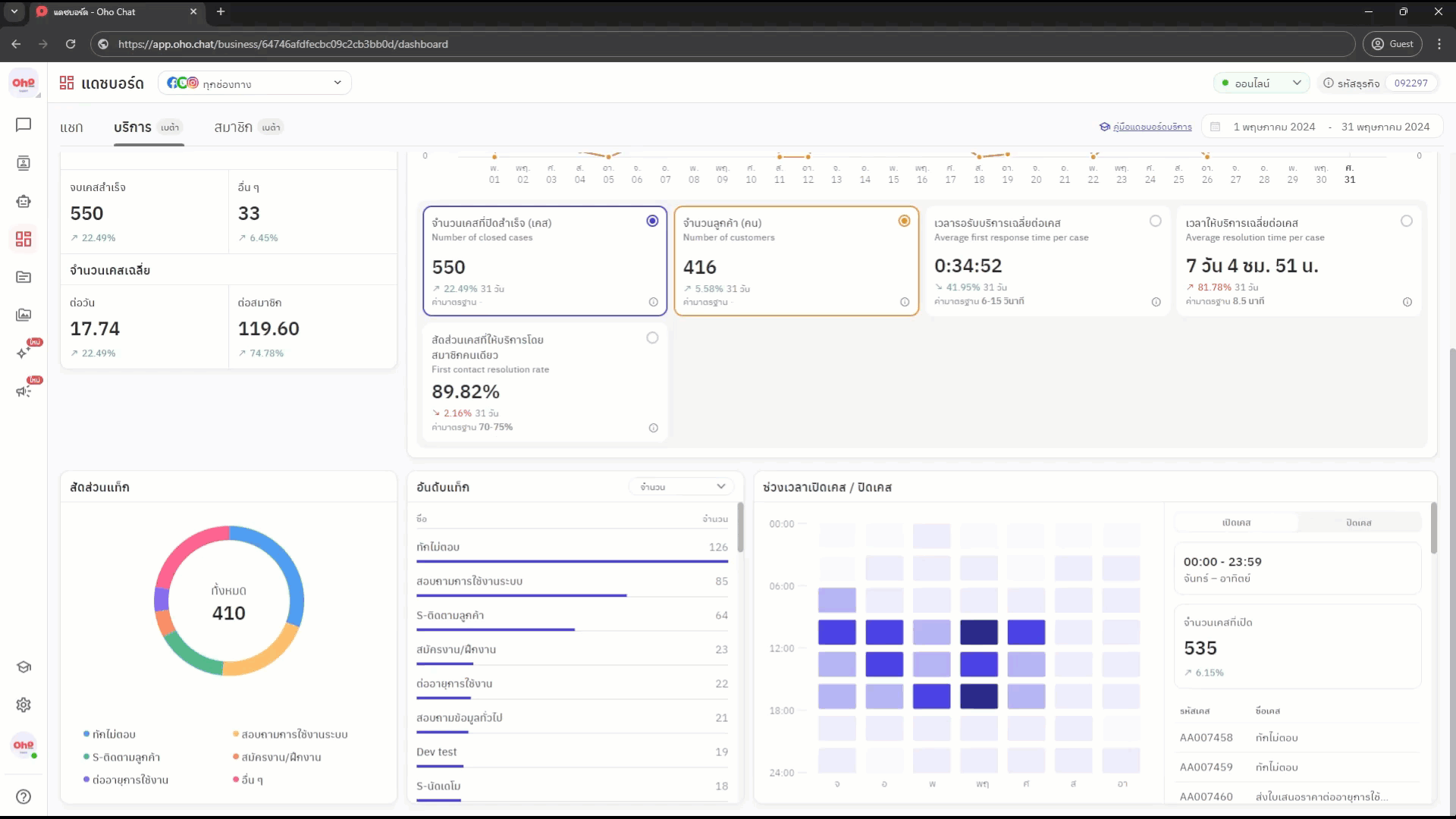Open the contacts sidebar icon
The width and height of the screenshot is (1456, 819).
(x=24, y=163)
